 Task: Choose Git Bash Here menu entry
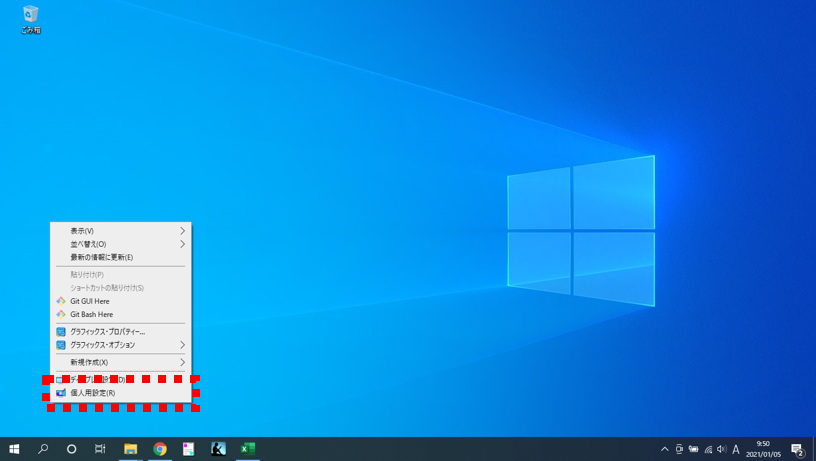pyautogui.click(x=121, y=314)
